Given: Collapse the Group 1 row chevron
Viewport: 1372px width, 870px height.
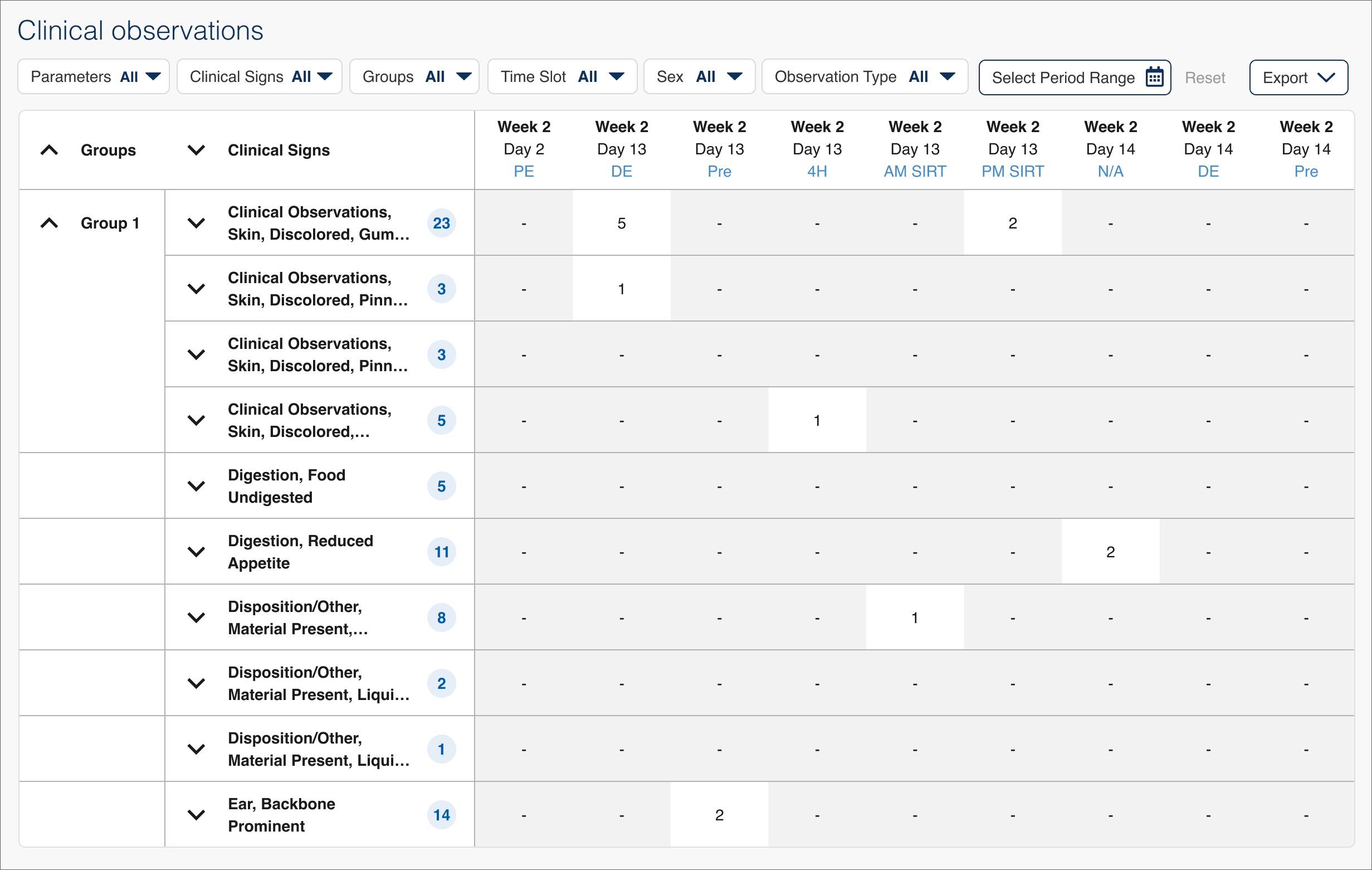Looking at the screenshot, I should (x=50, y=223).
